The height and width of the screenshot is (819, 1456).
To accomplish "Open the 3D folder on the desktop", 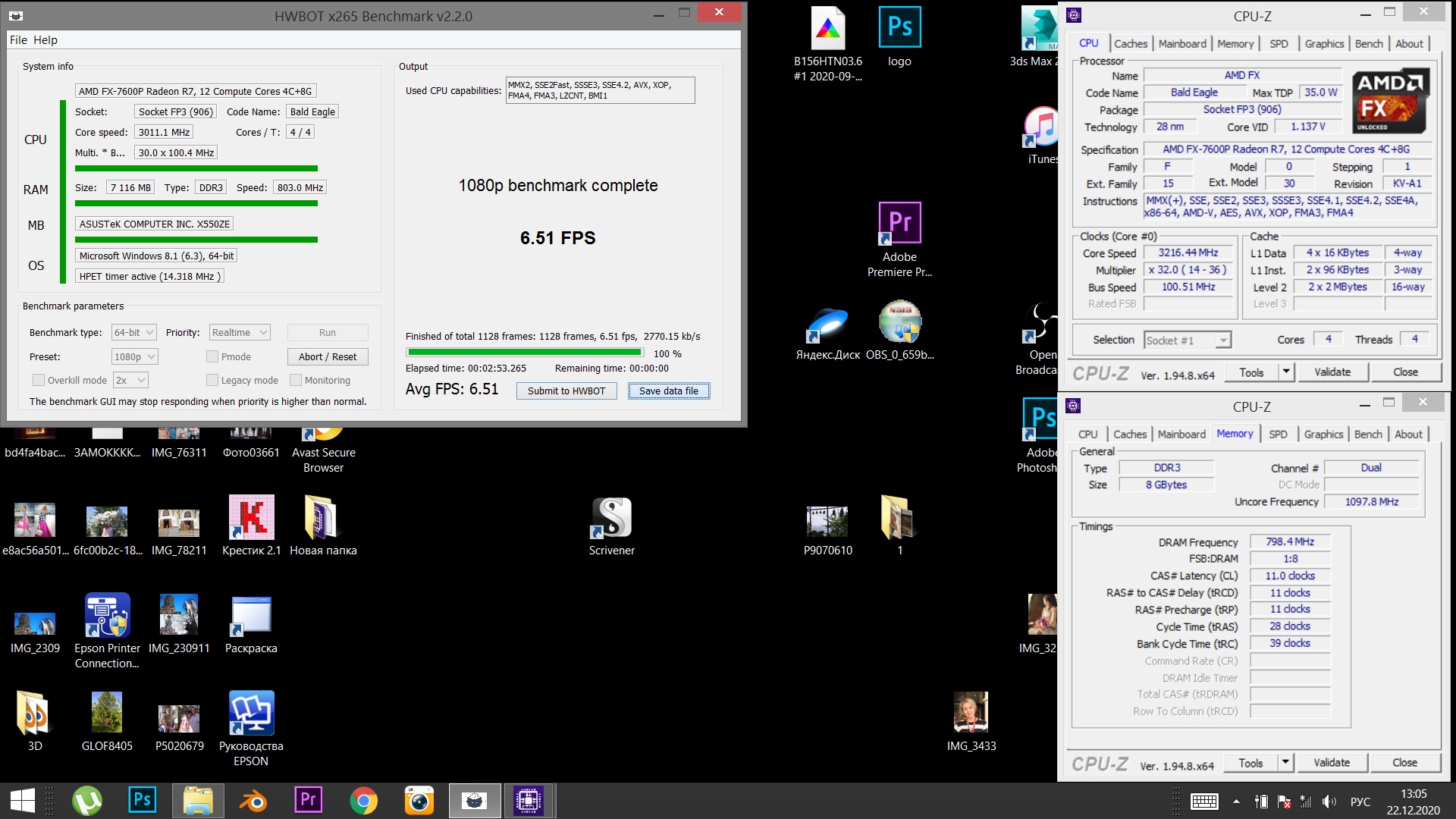I will [x=34, y=721].
